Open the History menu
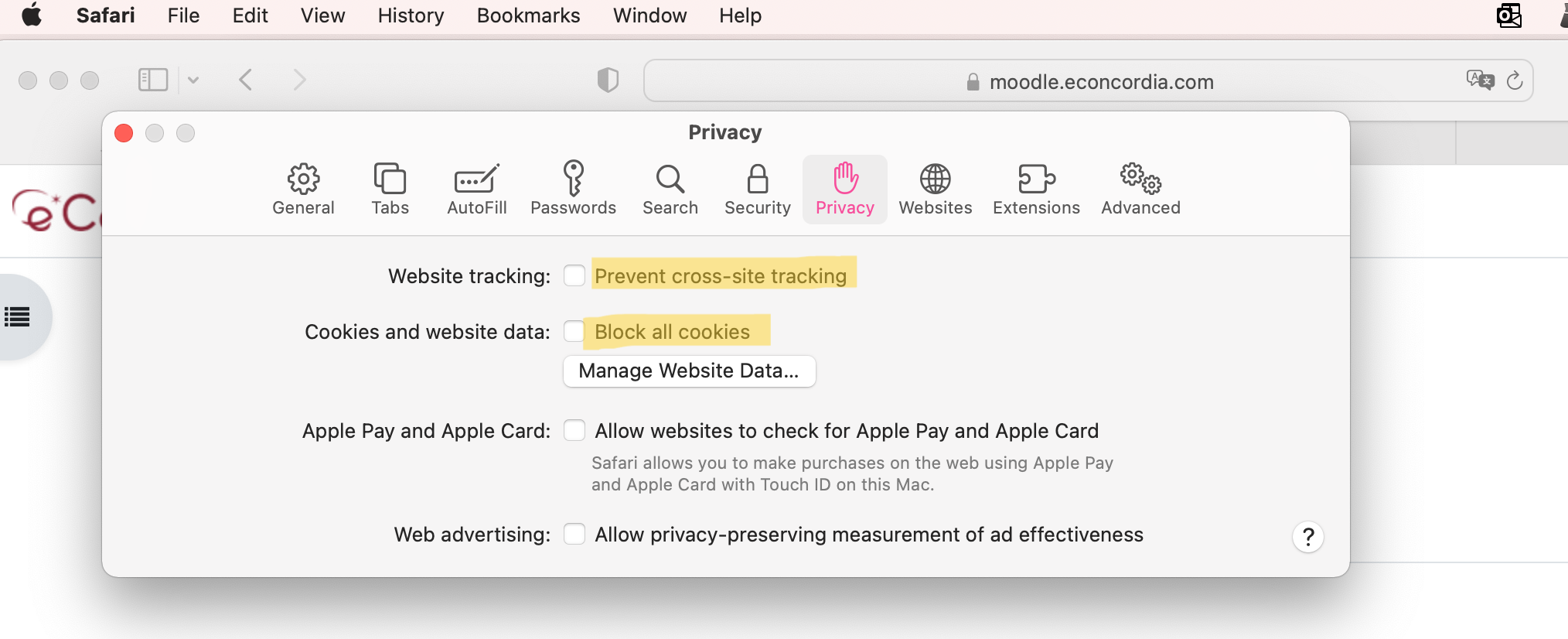 [x=411, y=15]
